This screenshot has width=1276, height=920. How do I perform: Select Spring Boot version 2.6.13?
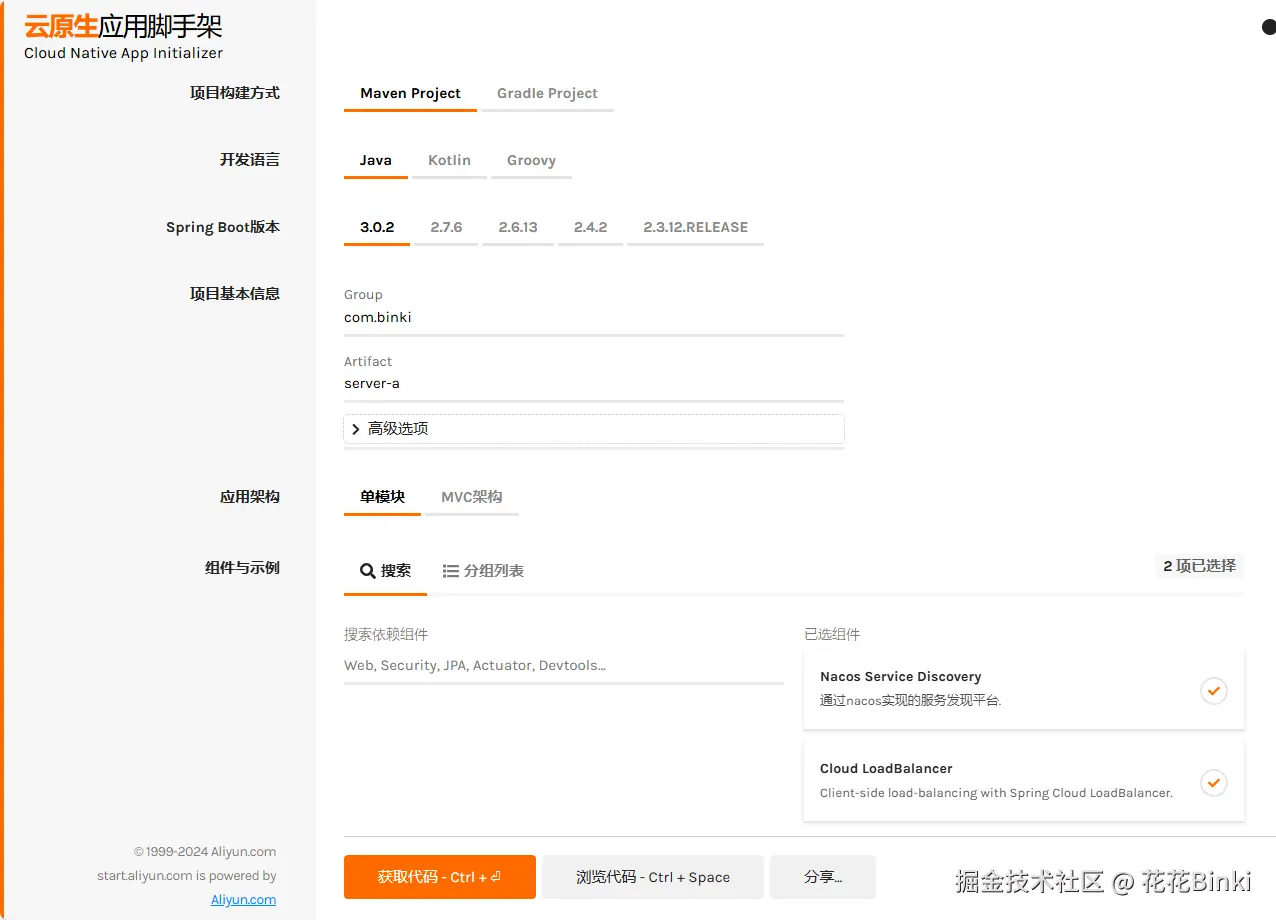(518, 228)
